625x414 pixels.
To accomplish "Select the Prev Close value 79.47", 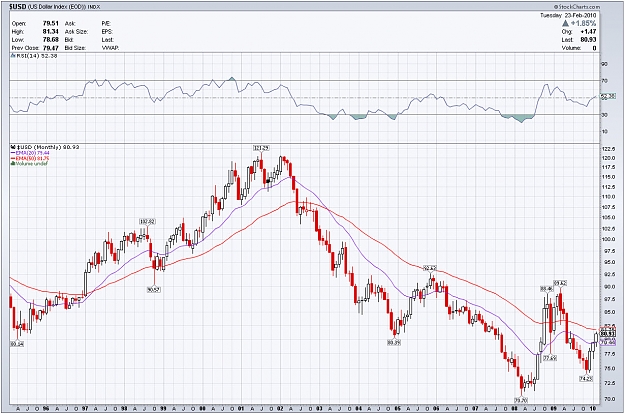I will tap(51, 48).
